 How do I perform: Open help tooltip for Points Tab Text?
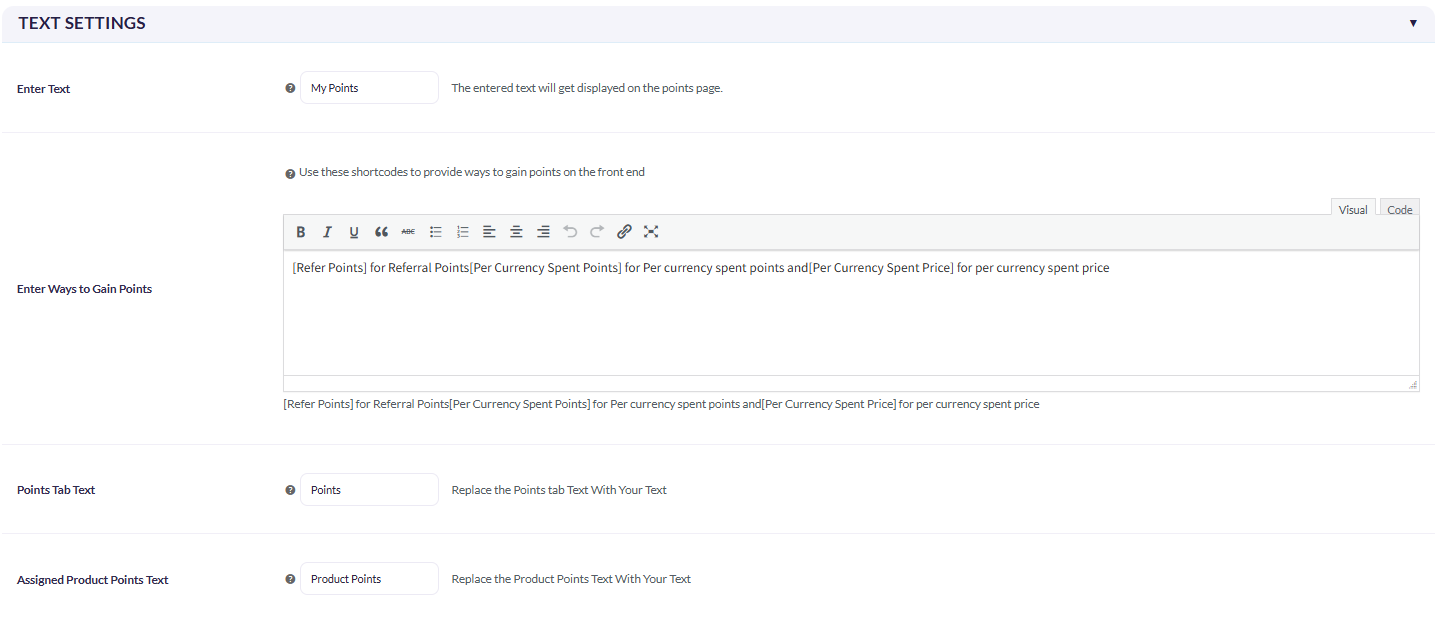pyautogui.click(x=290, y=490)
